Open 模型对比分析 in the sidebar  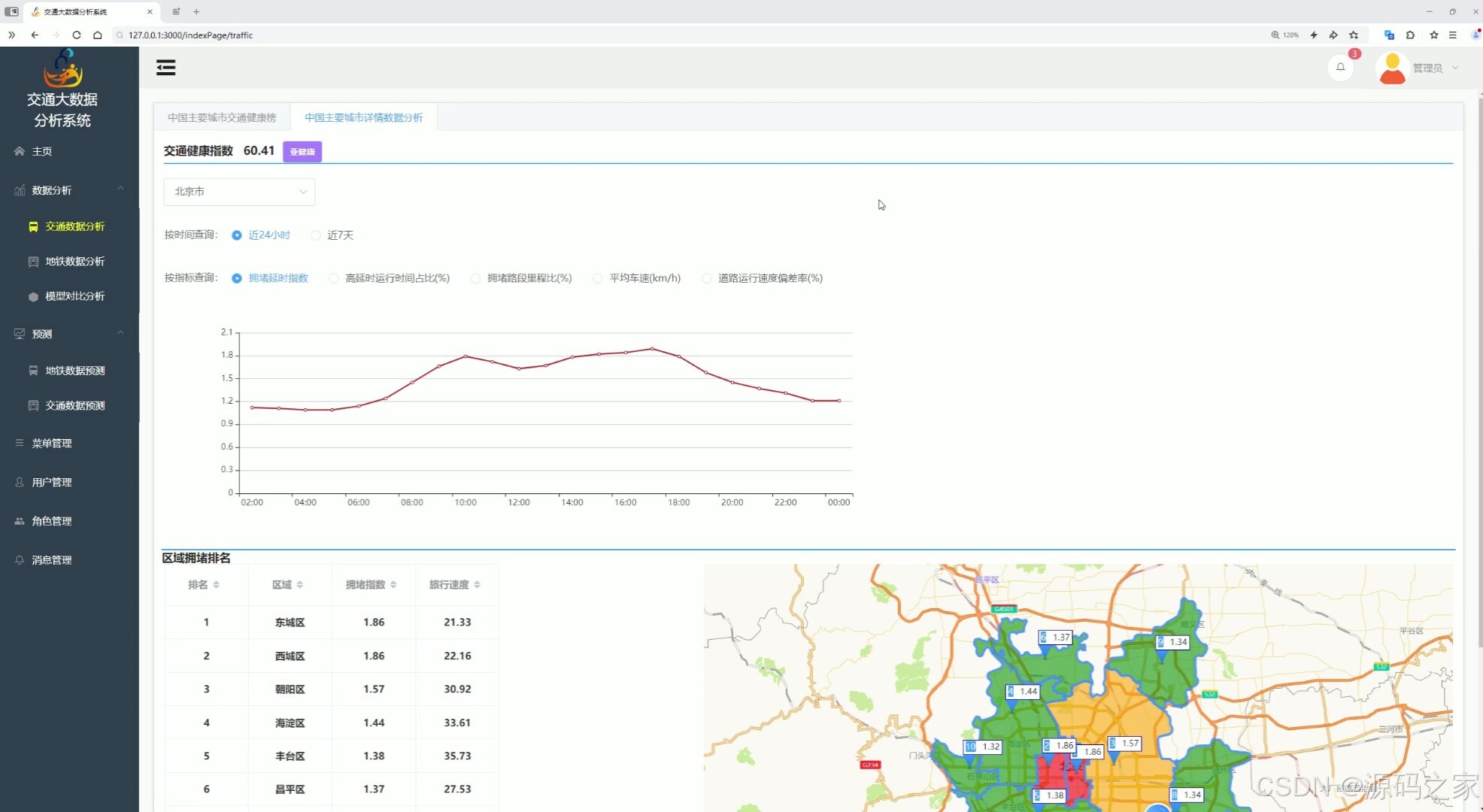pyautogui.click(x=74, y=296)
